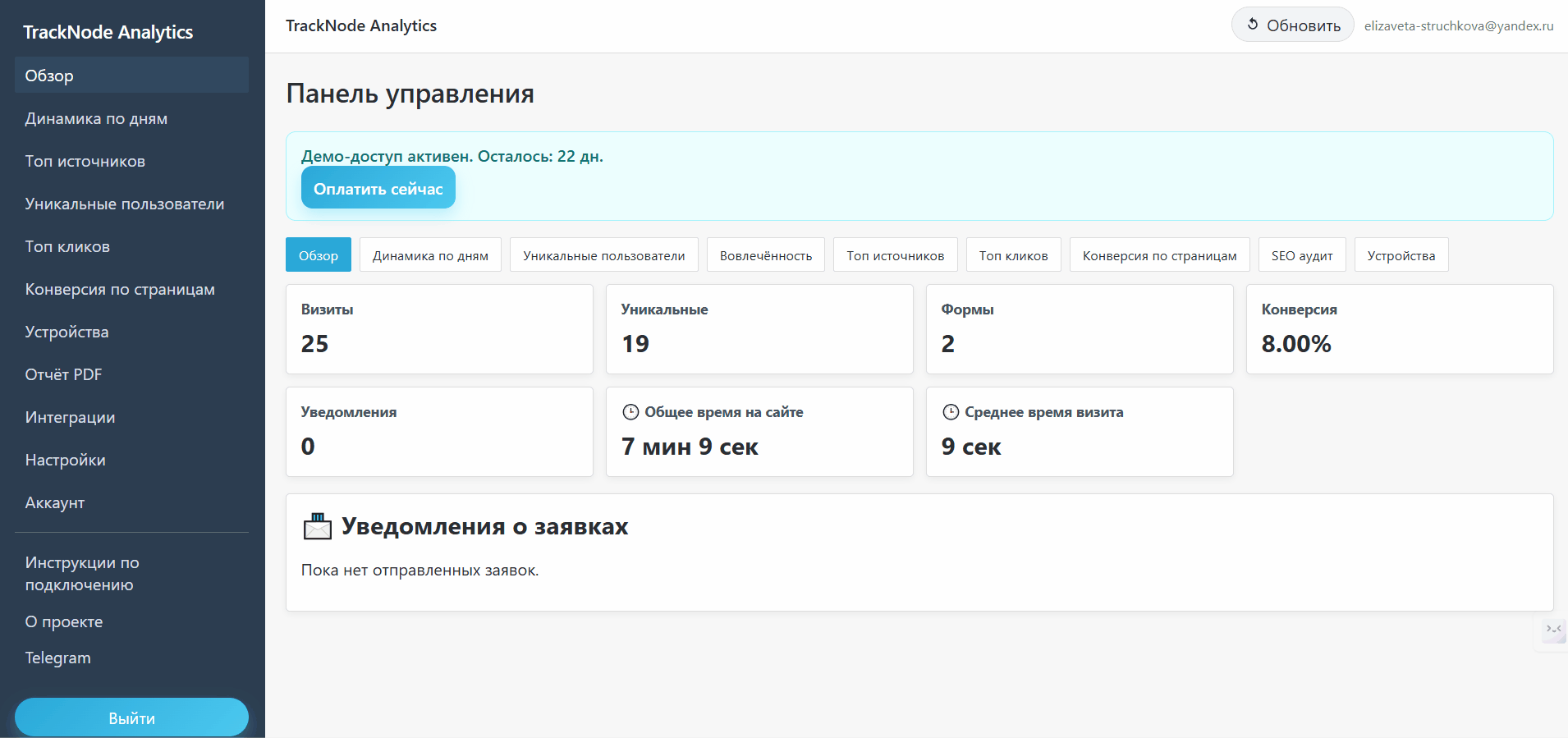The width and height of the screenshot is (1568, 738).
Task: Click the user email in the header
Action: 1458,25
